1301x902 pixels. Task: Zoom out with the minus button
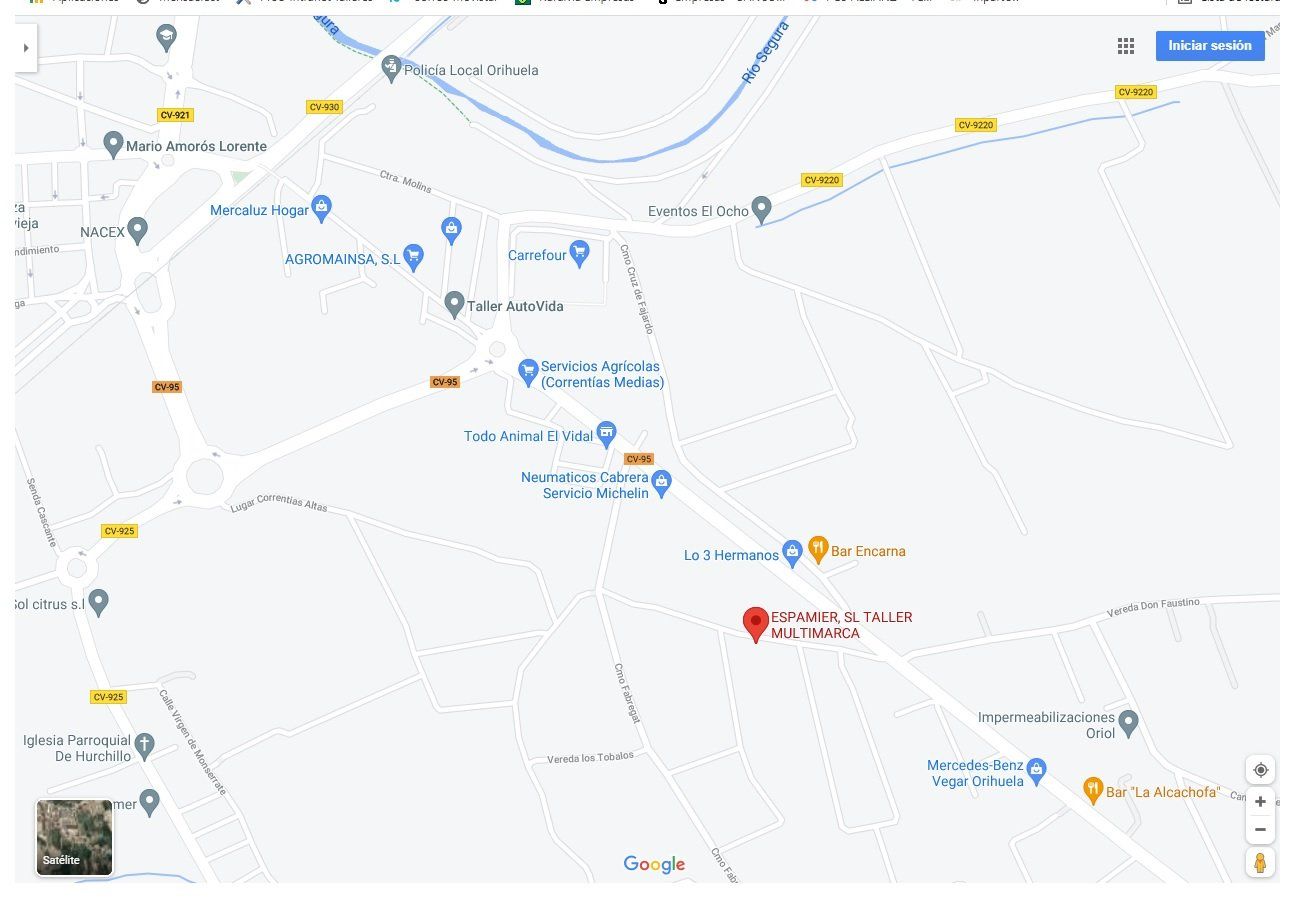[1260, 830]
